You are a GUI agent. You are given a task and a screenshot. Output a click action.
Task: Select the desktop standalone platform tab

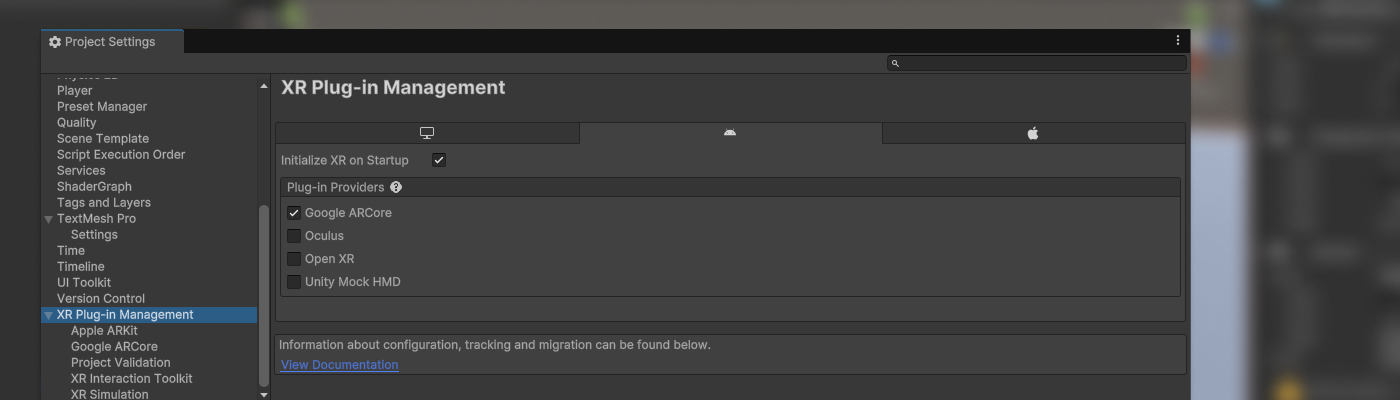pos(427,133)
